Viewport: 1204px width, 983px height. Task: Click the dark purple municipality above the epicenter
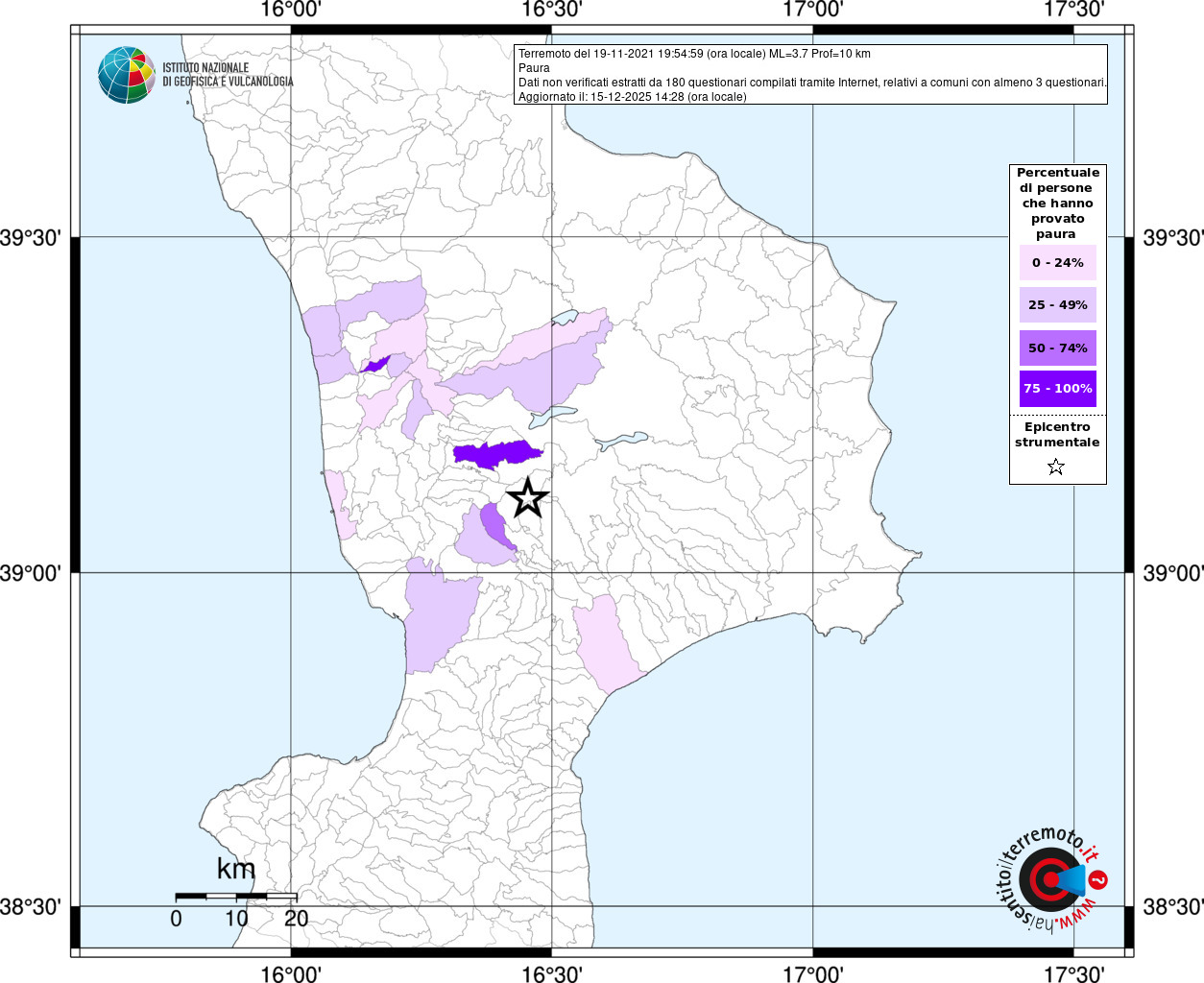(496, 453)
